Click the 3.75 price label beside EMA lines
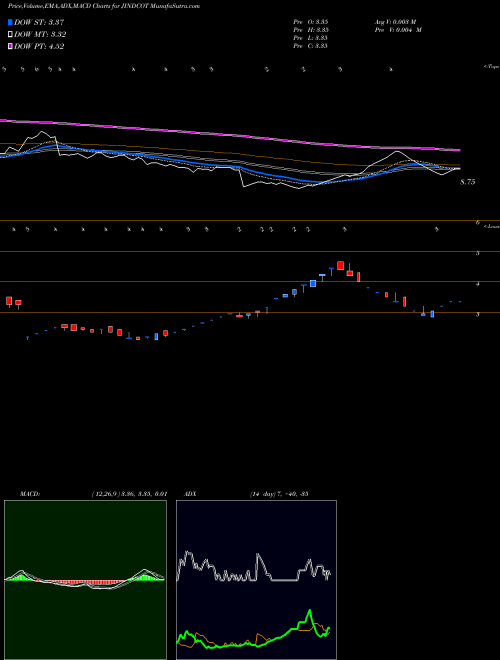The height and width of the screenshot is (660, 500). (468, 182)
